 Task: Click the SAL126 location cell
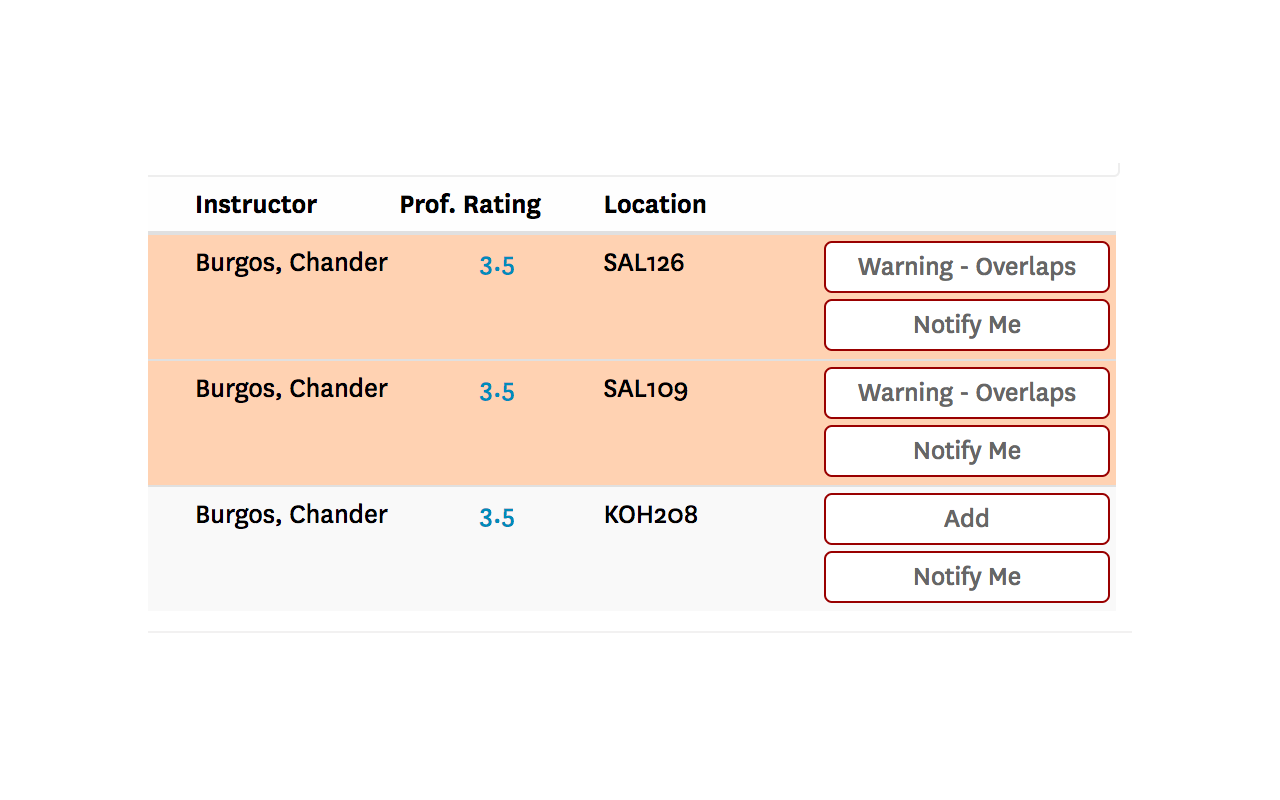tap(644, 262)
